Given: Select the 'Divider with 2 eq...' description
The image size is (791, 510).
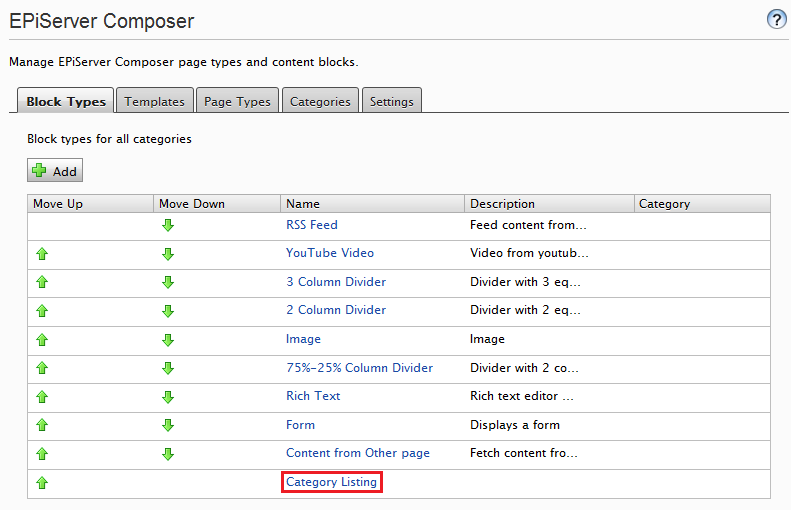Looking at the screenshot, I should pos(525,310).
